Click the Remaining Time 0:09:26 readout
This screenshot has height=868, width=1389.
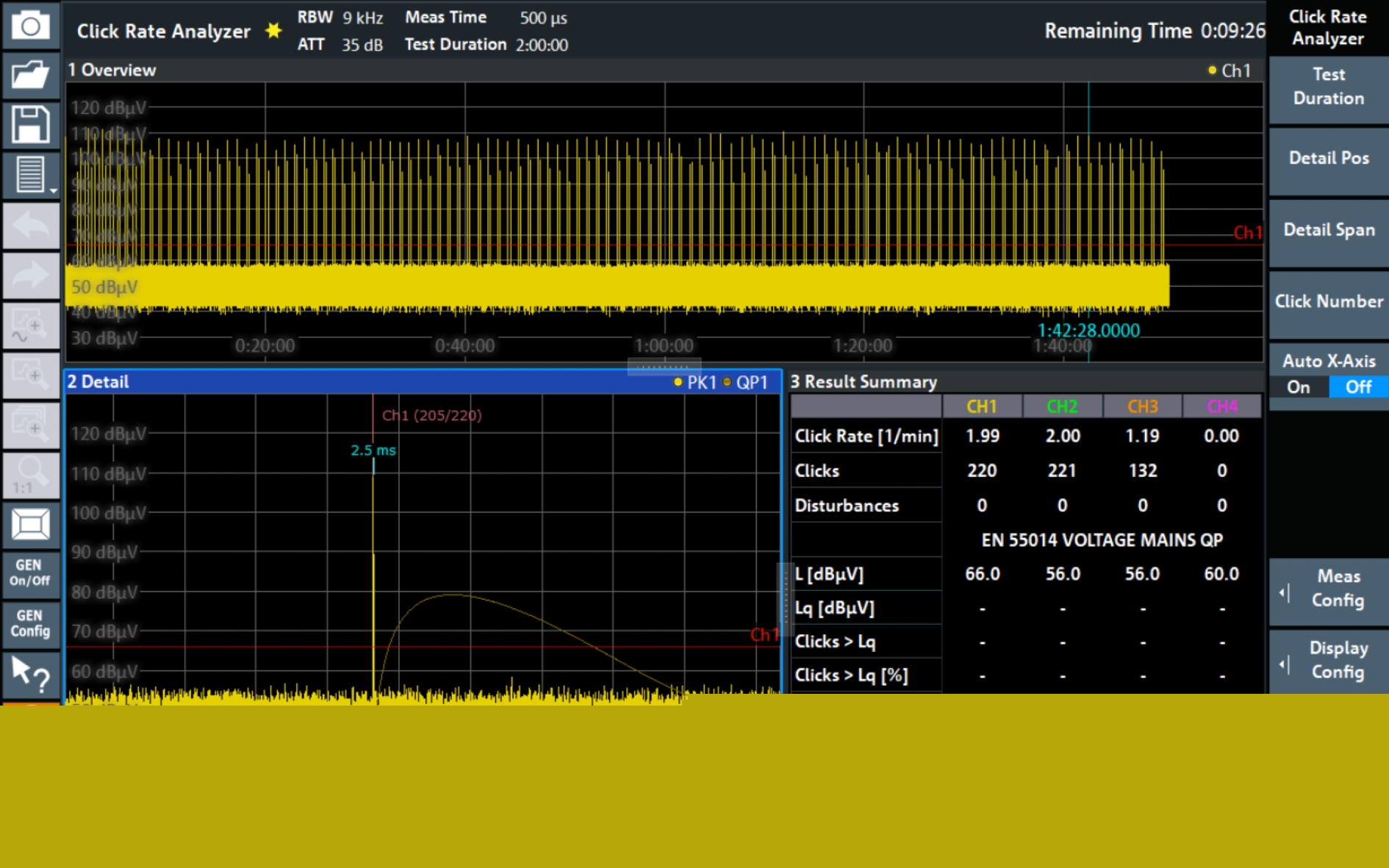click(1155, 31)
